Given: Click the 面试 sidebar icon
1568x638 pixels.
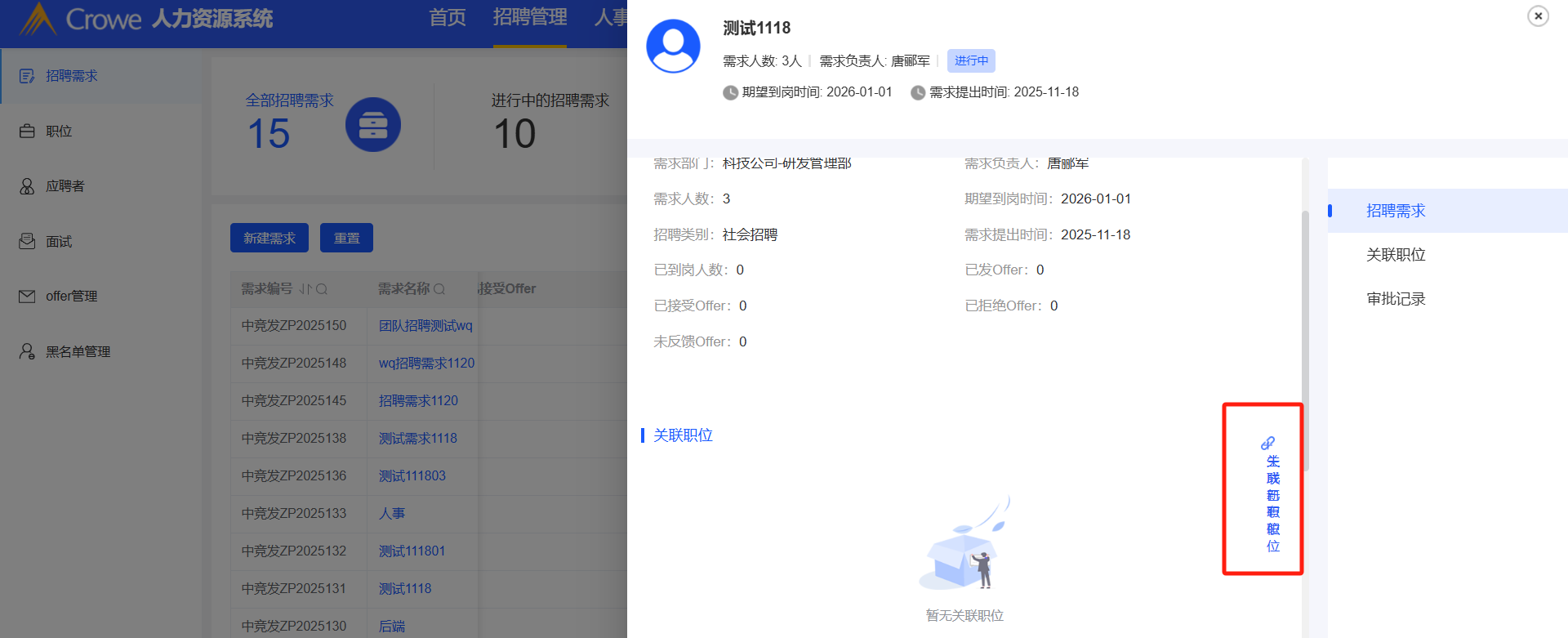Looking at the screenshot, I should pos(27,241).
